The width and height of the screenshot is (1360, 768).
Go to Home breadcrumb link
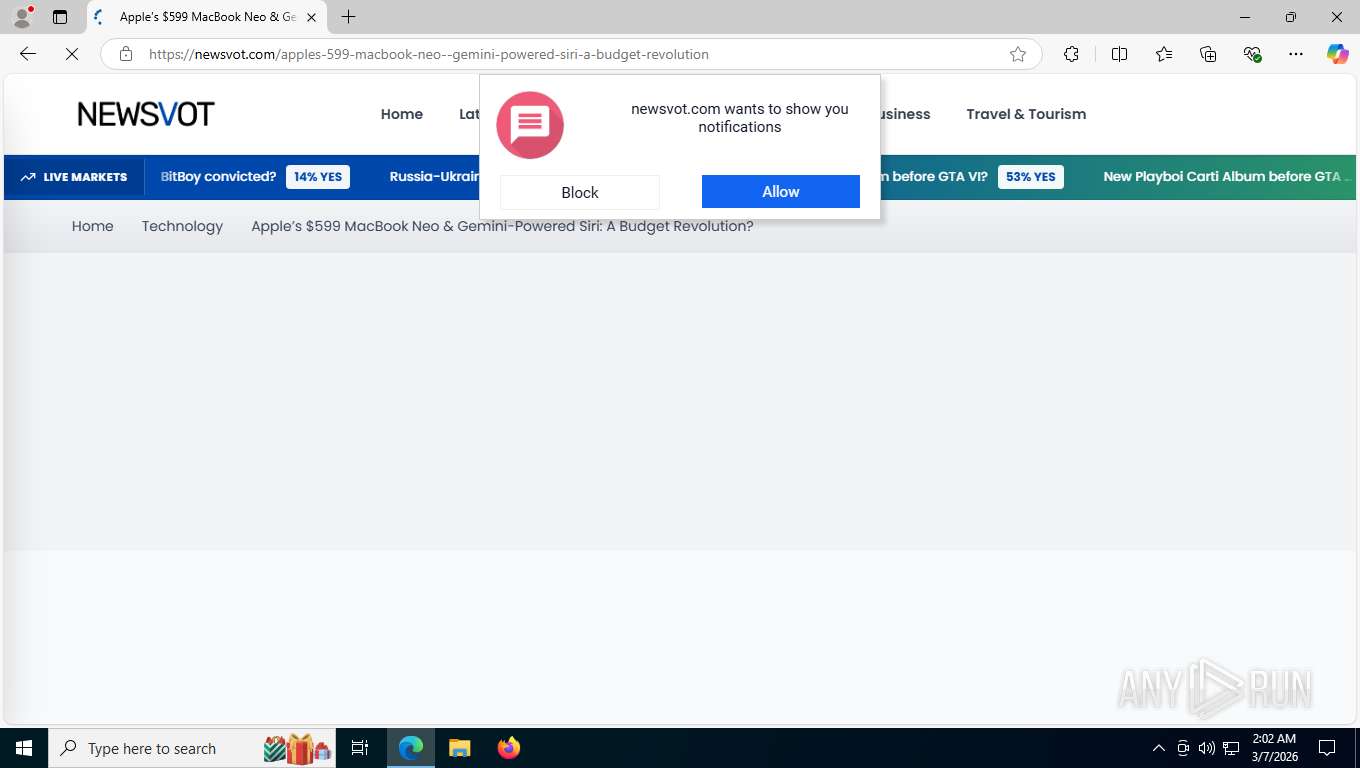(x=92, y=226)
